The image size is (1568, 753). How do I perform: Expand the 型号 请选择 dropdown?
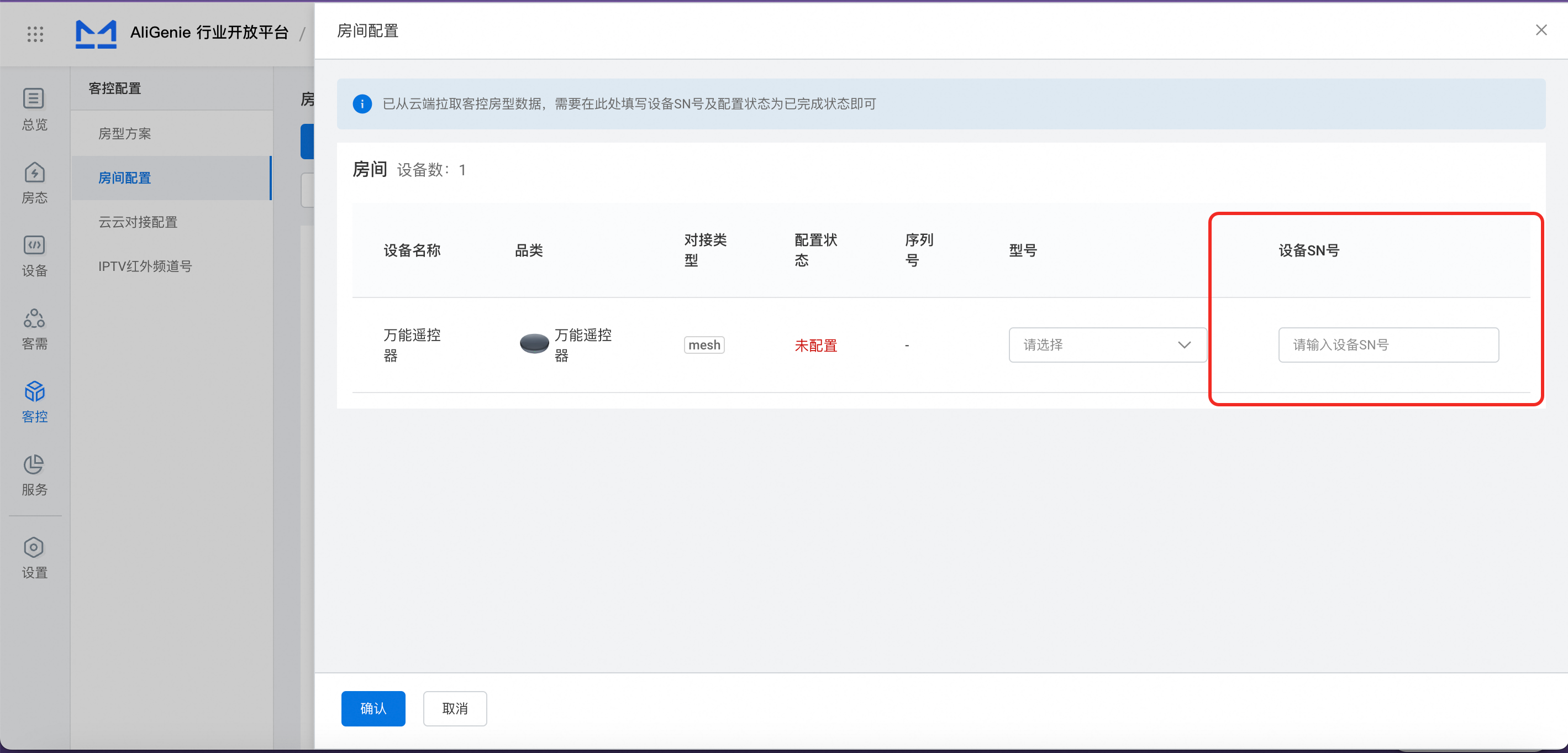(x=1096, y=345)
